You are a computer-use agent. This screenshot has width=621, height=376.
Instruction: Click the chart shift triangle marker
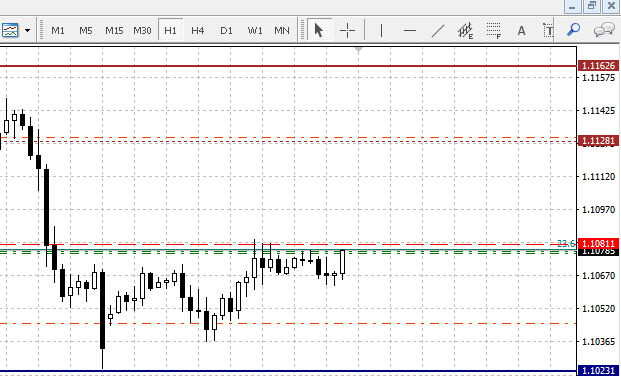point(358,50)
